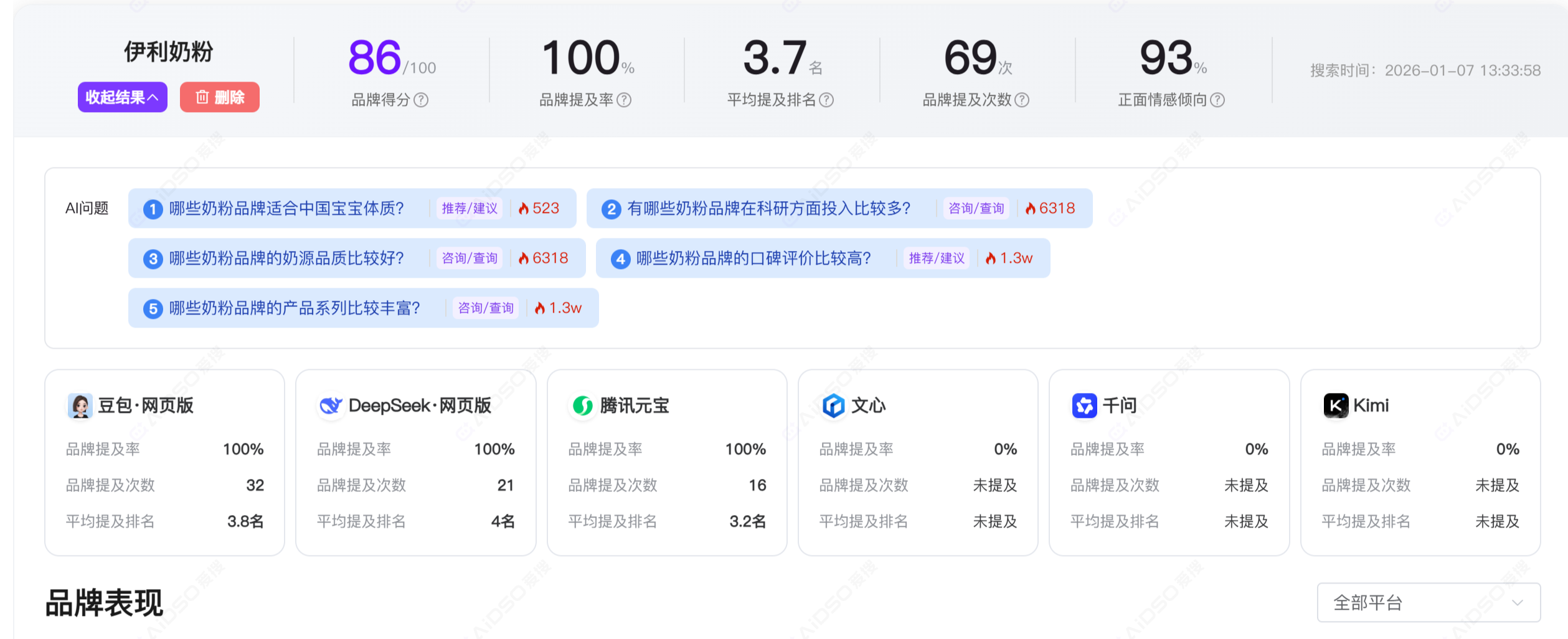1568x639 pixels.
Task: Open the 全部平台 platform dropdown
Action: [1428, 602]
